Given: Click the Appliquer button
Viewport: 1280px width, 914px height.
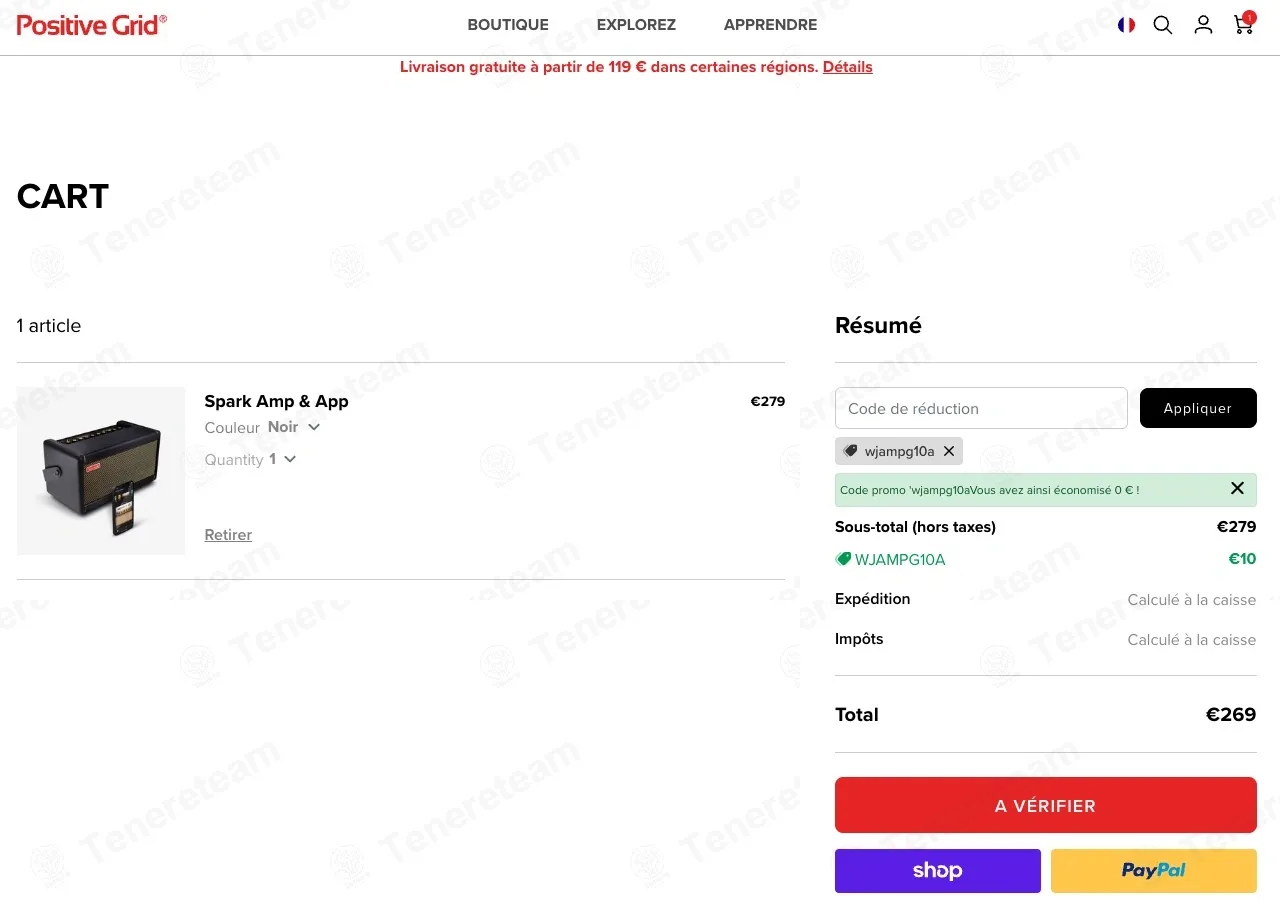Looking at the screenshot, I should coord(1198,408).
